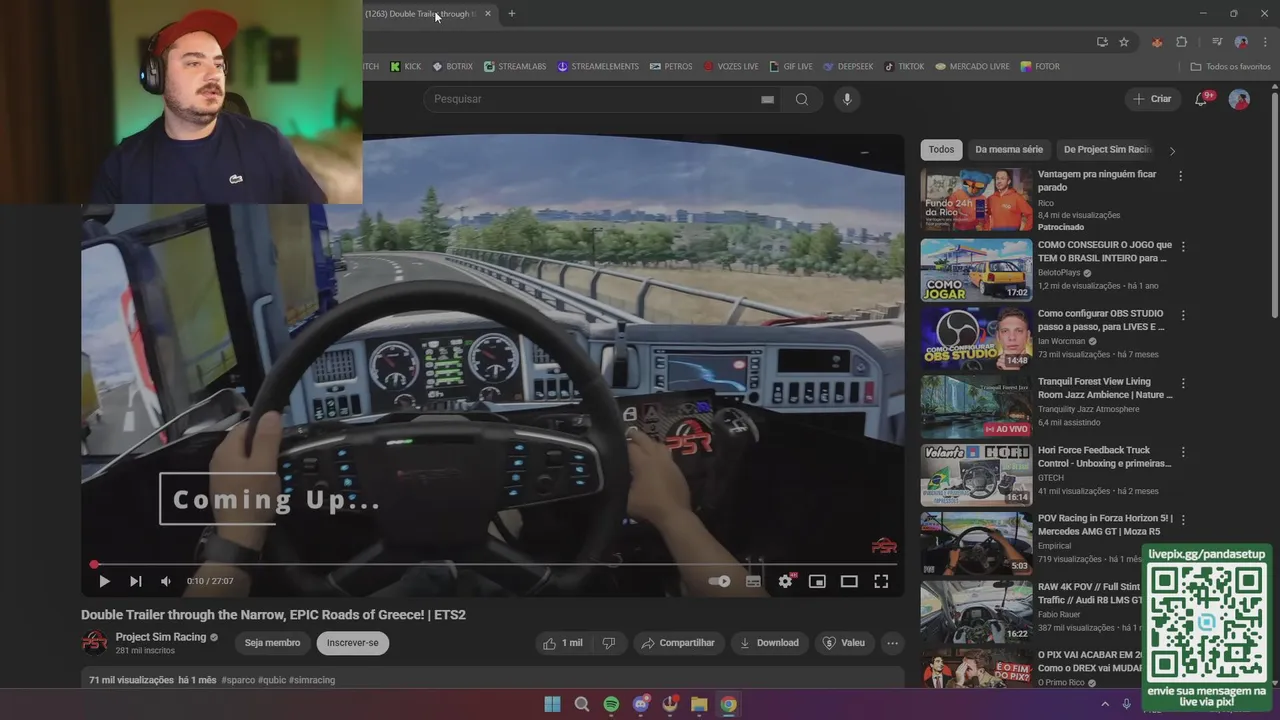Click the #sparco hashtag

pos(238,680)
